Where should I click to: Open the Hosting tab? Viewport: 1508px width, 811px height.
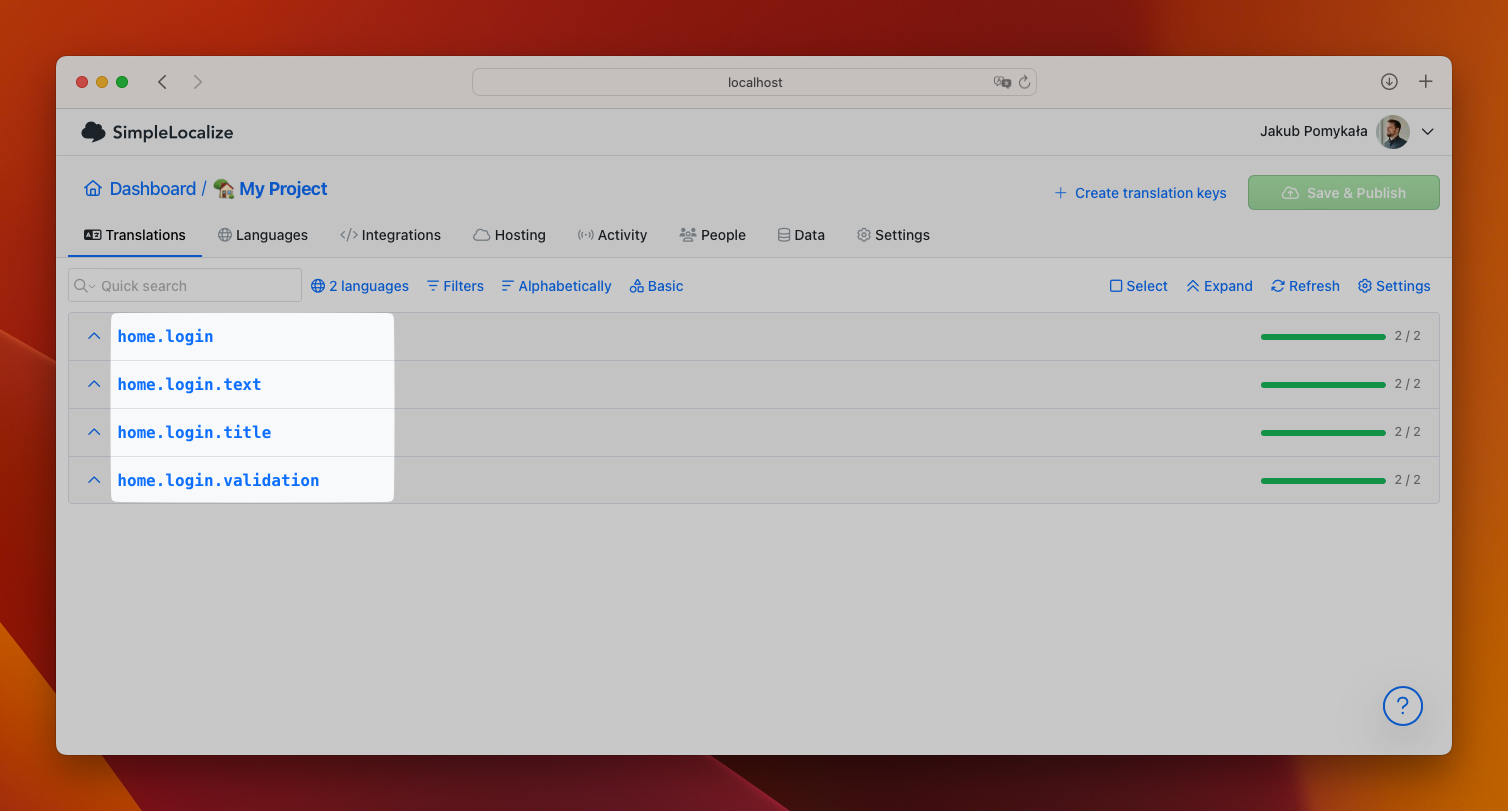pyautogui.click(x=509, y=235)
